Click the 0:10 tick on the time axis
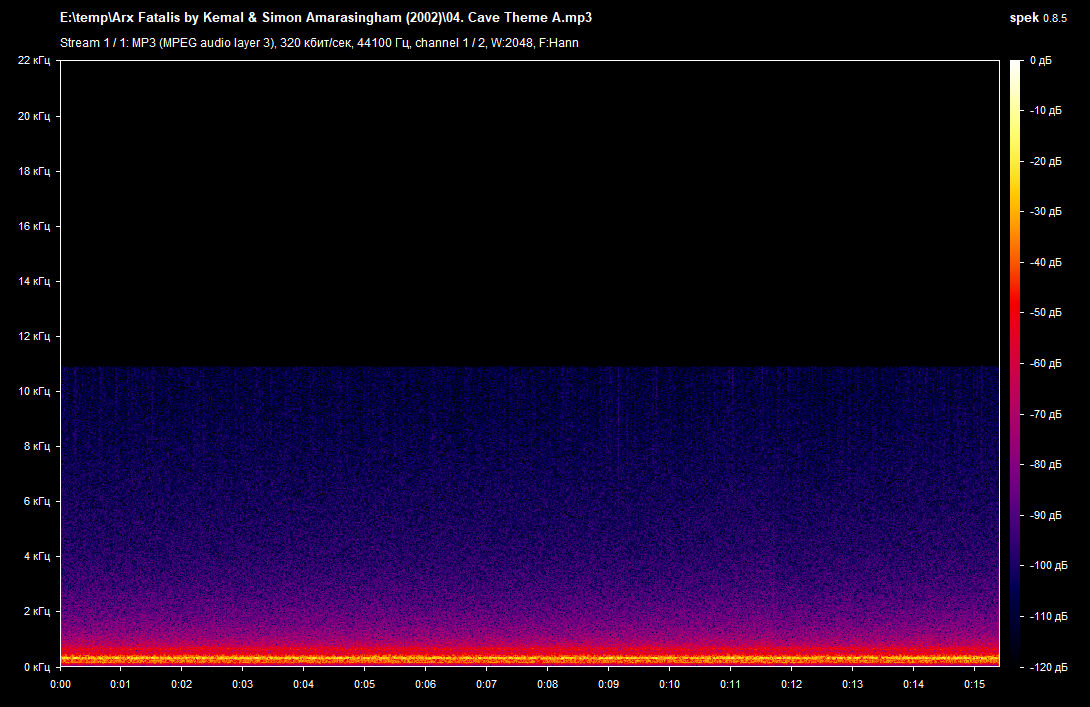 pos(669,684)
